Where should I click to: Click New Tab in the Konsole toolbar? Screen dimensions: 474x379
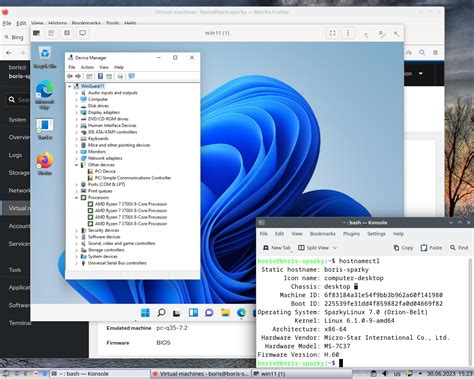tap(277, 248)
